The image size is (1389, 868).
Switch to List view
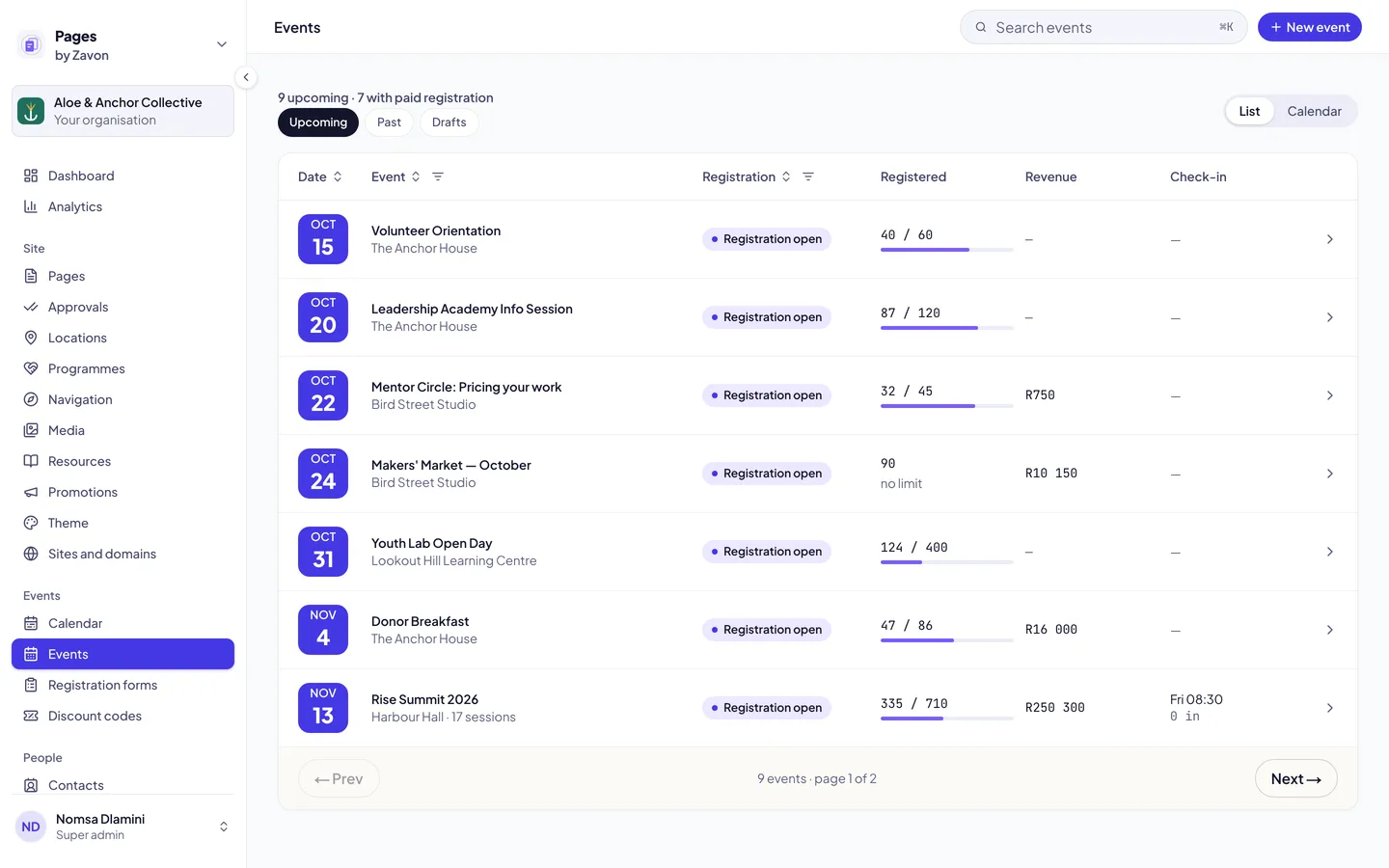[x=1249, y=111]
